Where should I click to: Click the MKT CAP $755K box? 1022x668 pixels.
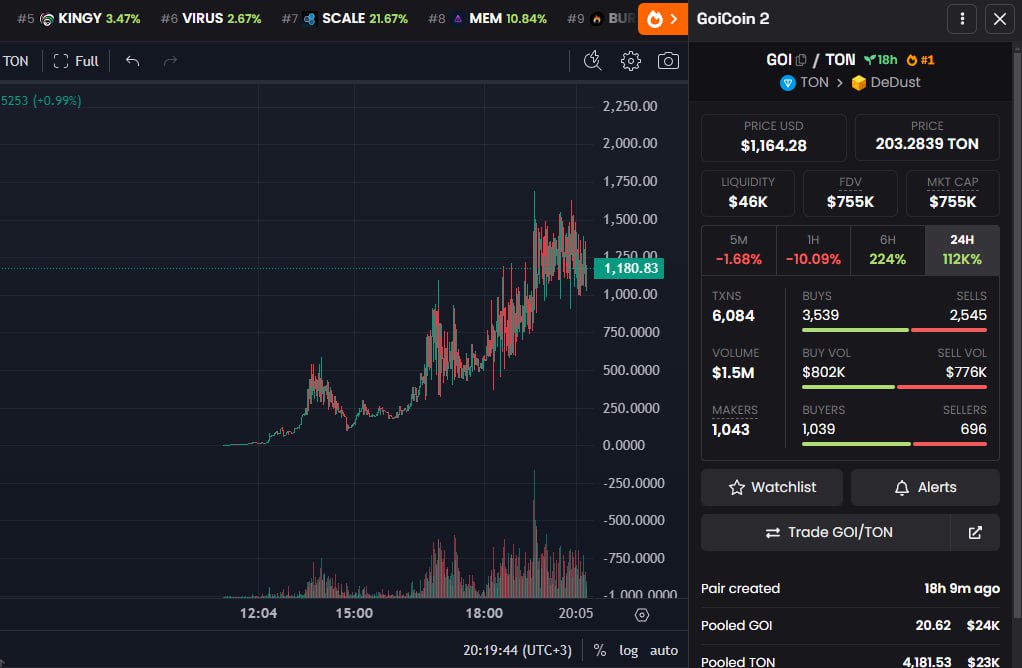point(952,193)
